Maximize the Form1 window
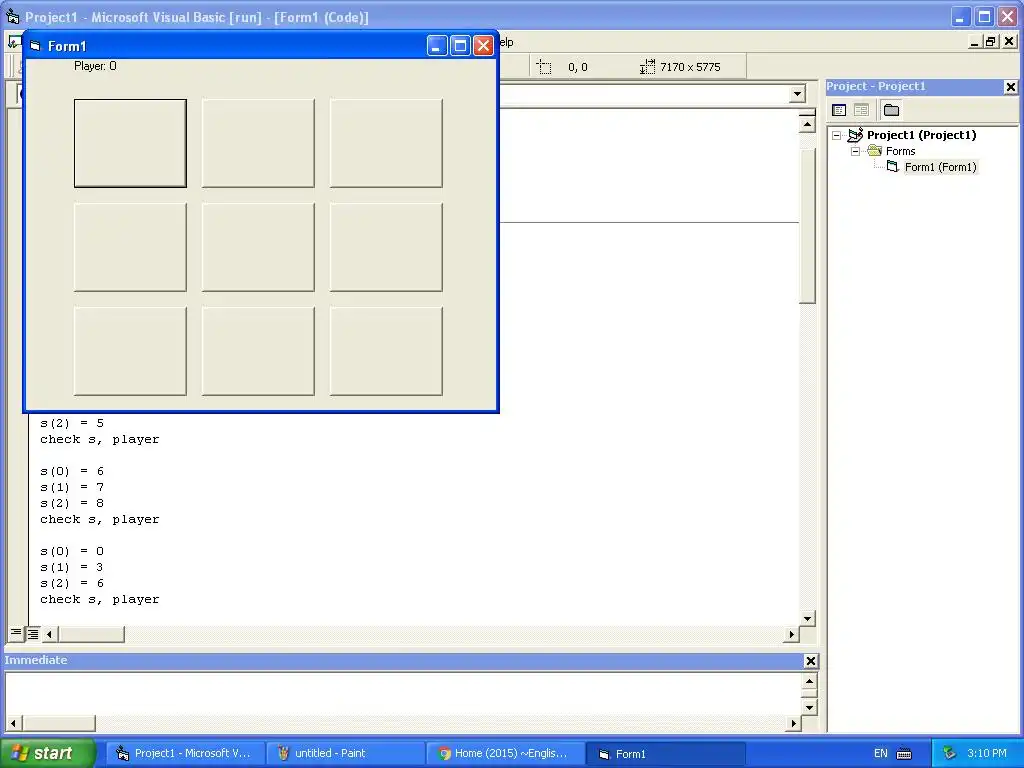 click(x=460, y=46)
